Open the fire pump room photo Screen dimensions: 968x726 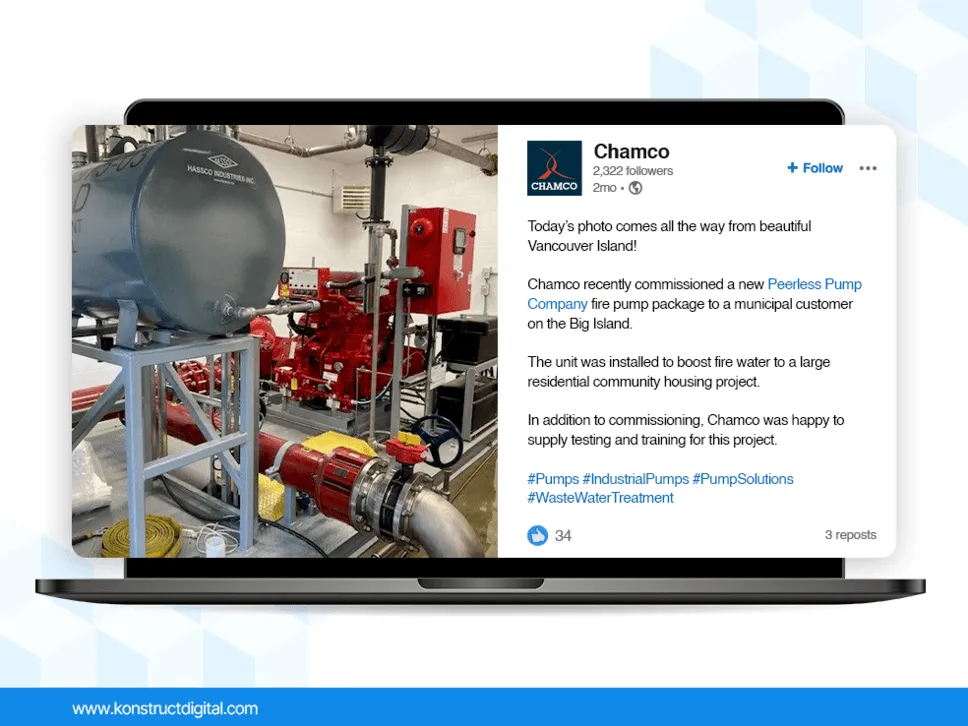(285, 341)
